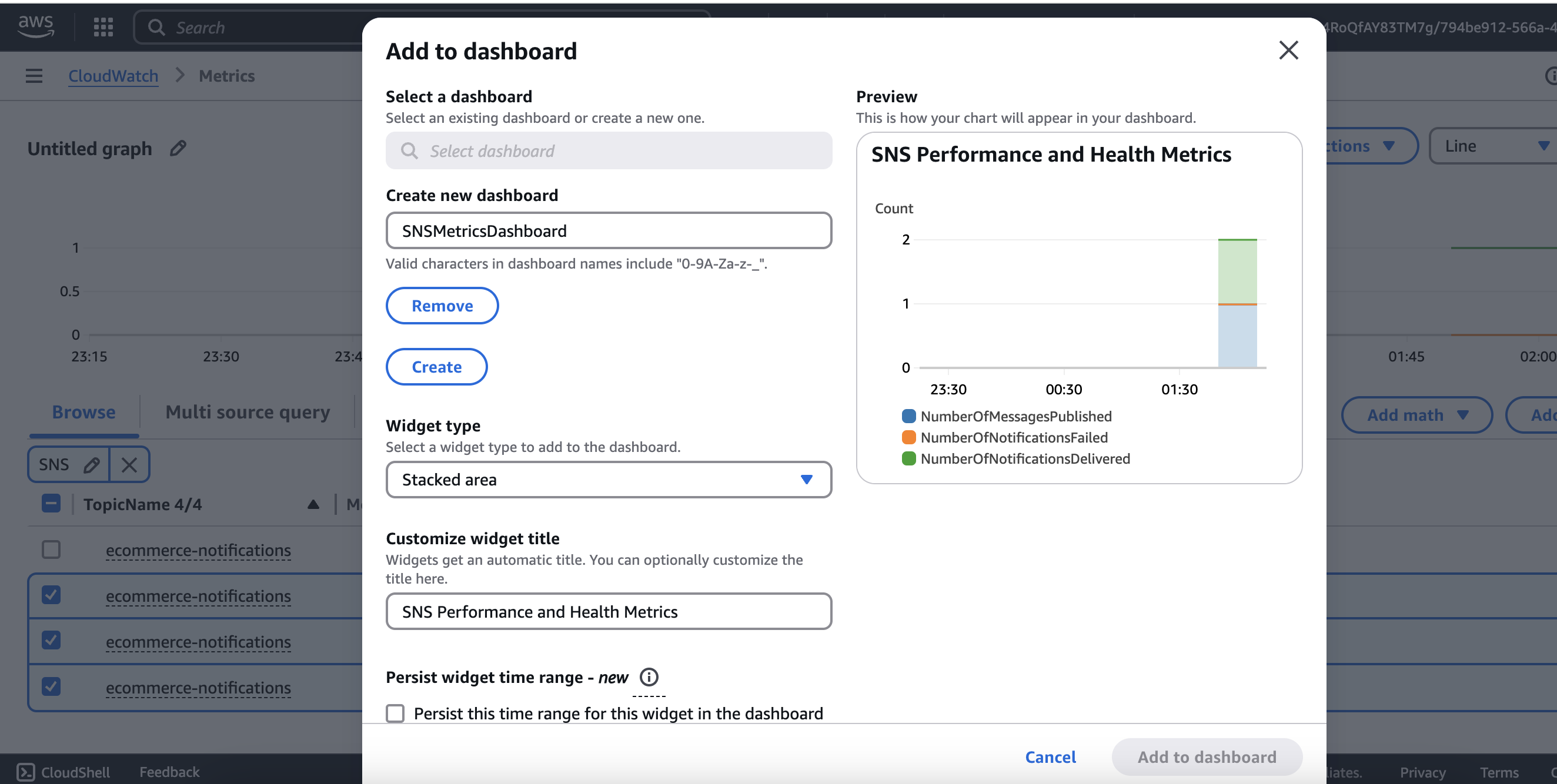1557x784 pixels.
Task: Click the SNS namespace filter label
Action: coord(54,464)
